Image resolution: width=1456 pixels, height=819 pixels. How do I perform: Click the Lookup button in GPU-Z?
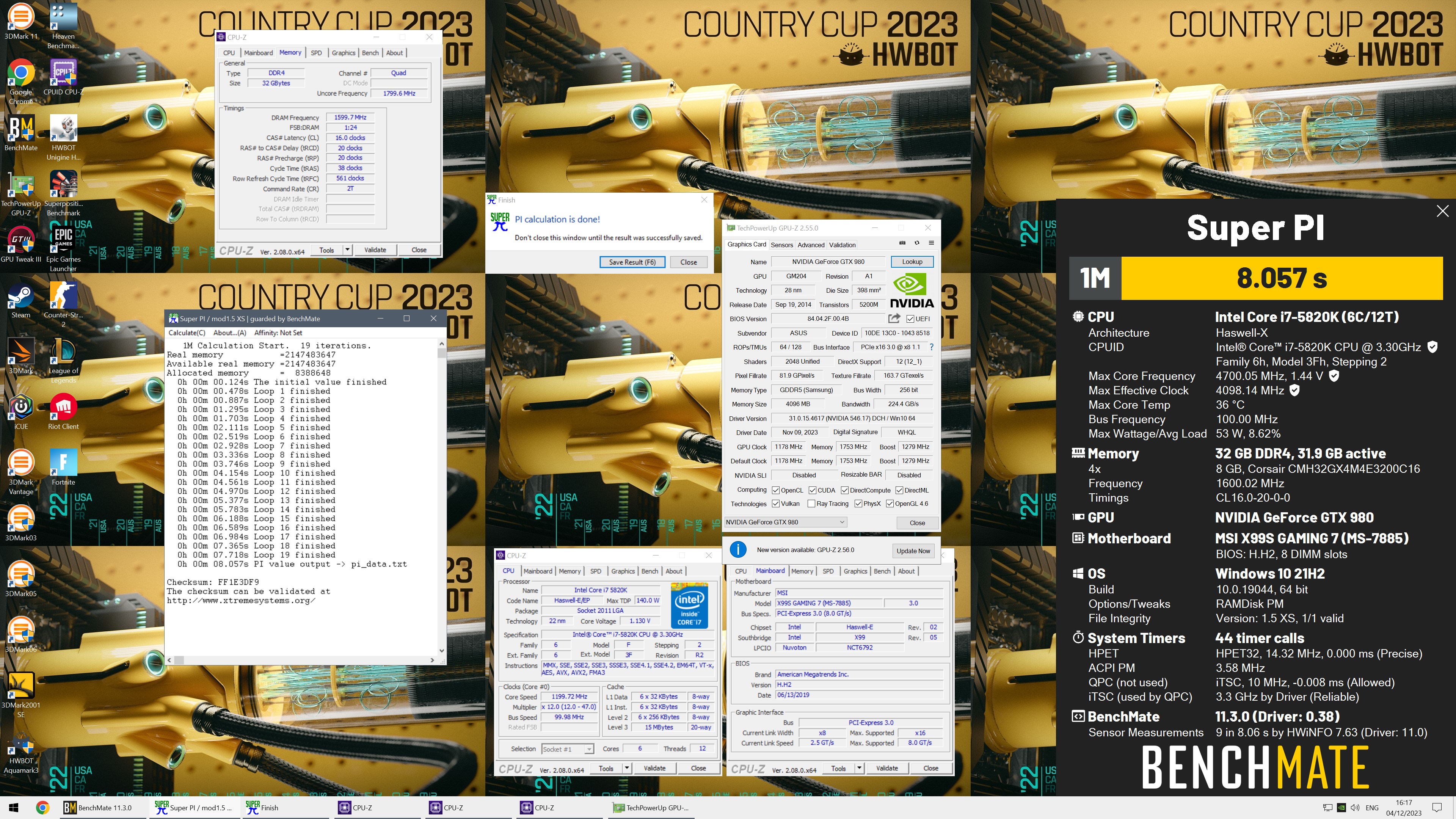[x=912, y=262]
